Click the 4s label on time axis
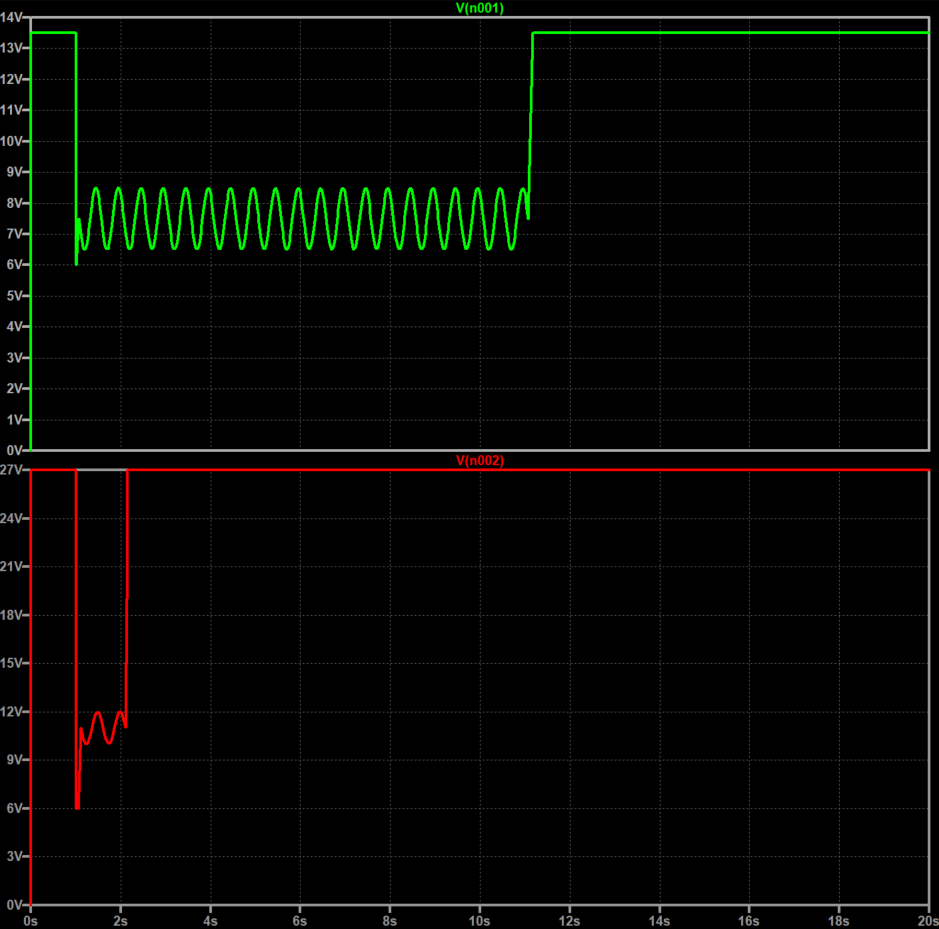Image resolution: width=939 pixels, height=929 pixels. 210,921
